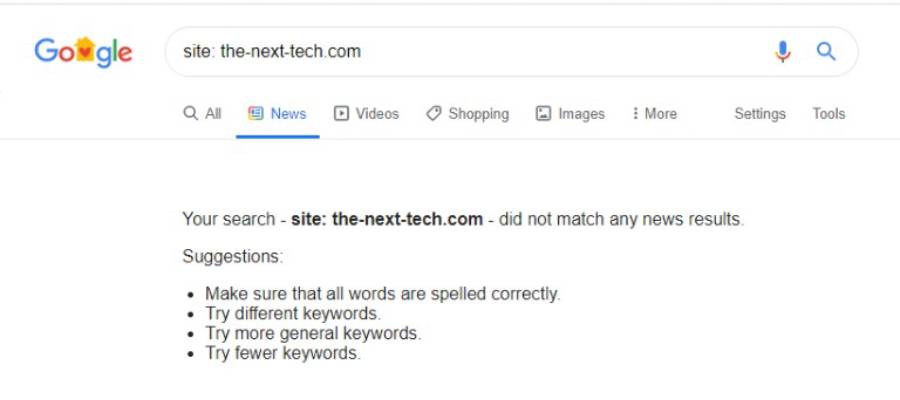Open the More dropdown label

click(661, 114)
